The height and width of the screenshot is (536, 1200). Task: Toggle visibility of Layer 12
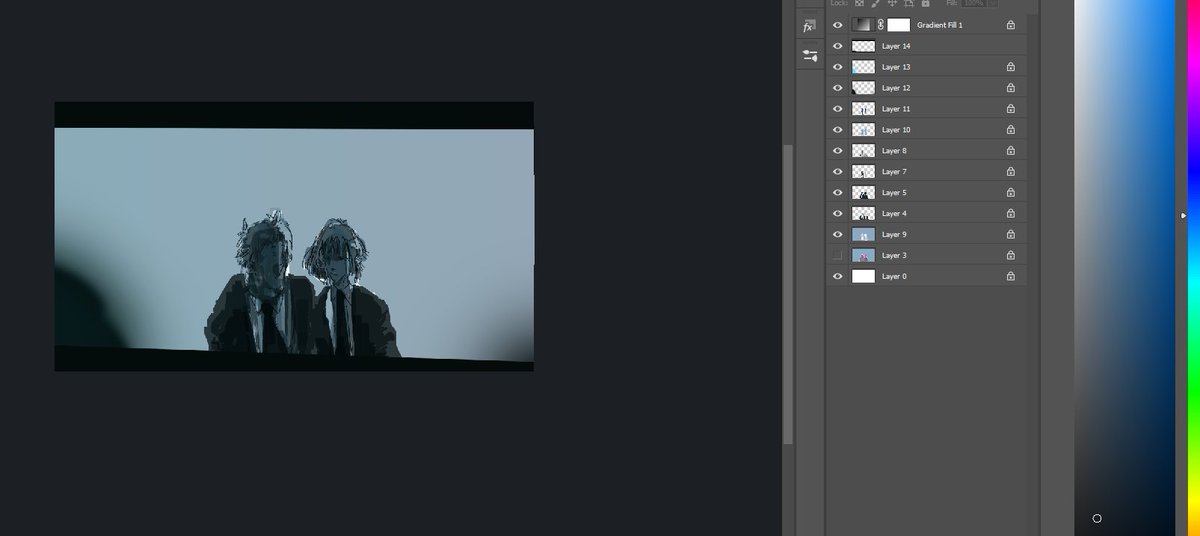(x=838, y=88)
